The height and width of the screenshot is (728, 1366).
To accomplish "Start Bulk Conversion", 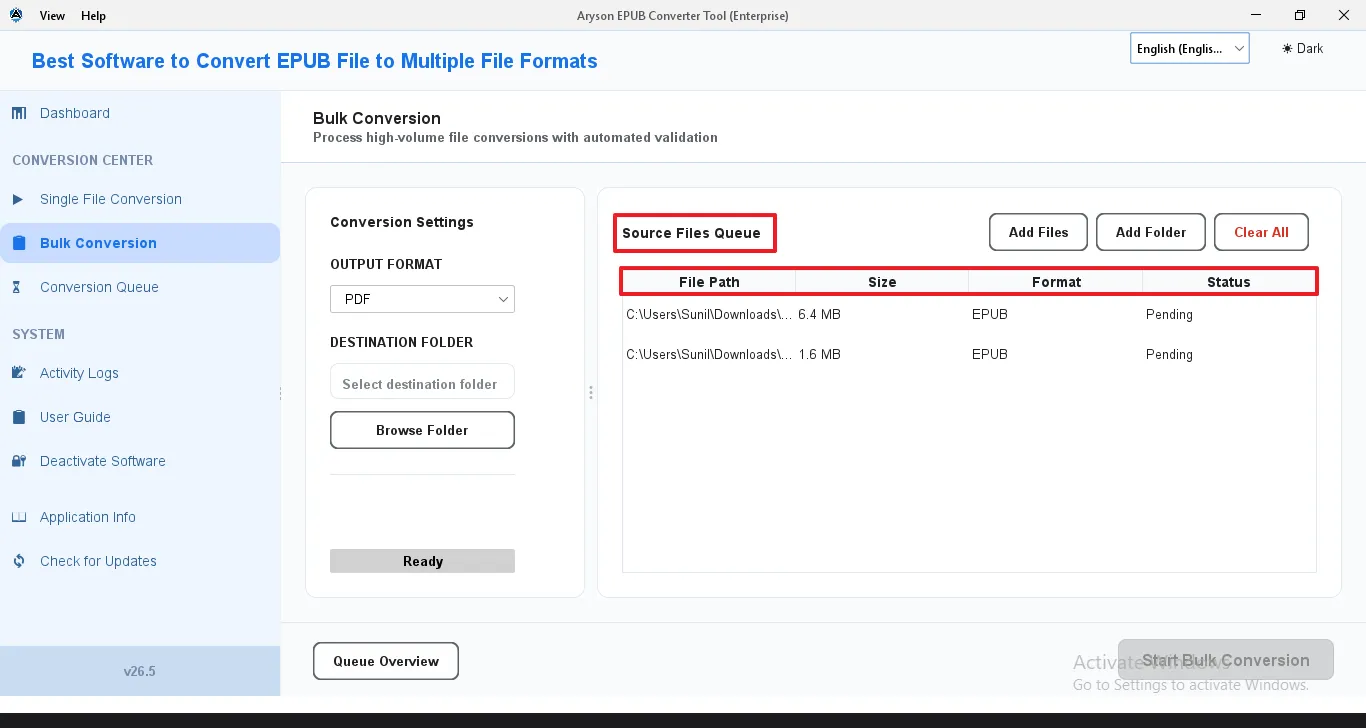I will point(1226,660).
